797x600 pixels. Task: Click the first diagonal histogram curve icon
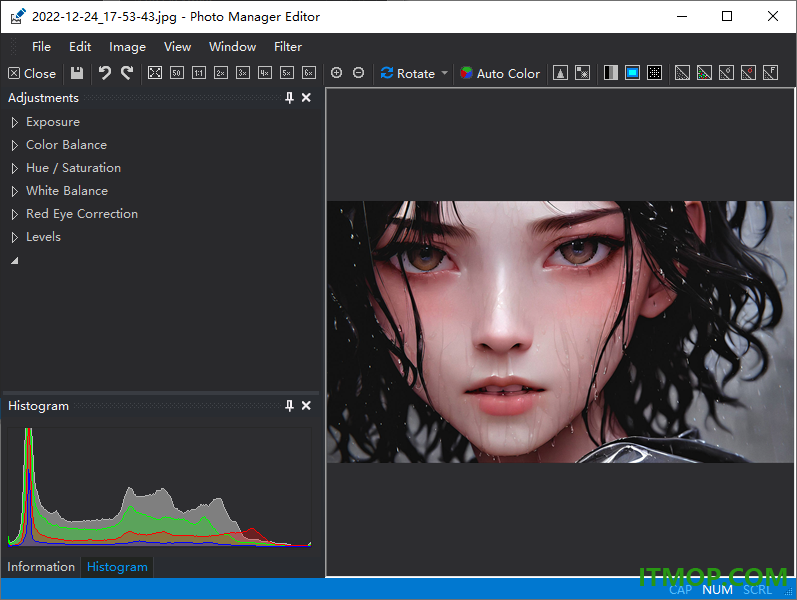(x=682, y=73)
